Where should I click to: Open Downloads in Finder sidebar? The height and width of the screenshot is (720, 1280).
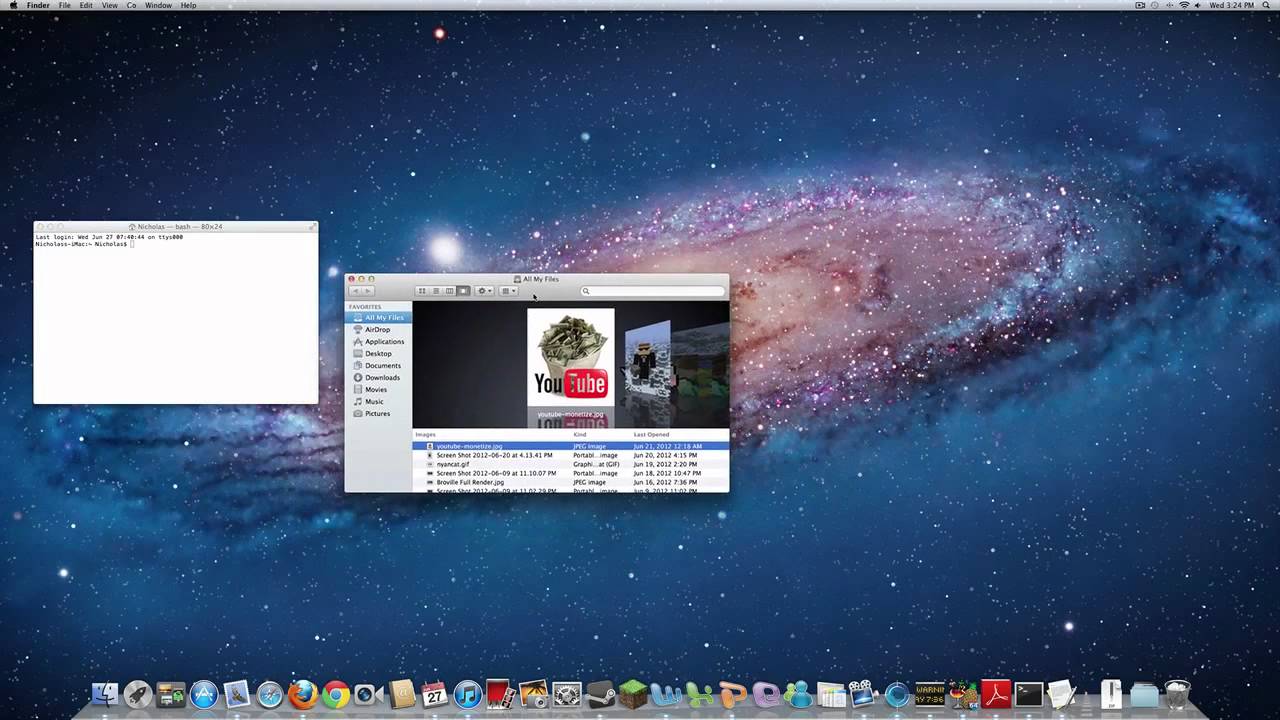(378, 377)
